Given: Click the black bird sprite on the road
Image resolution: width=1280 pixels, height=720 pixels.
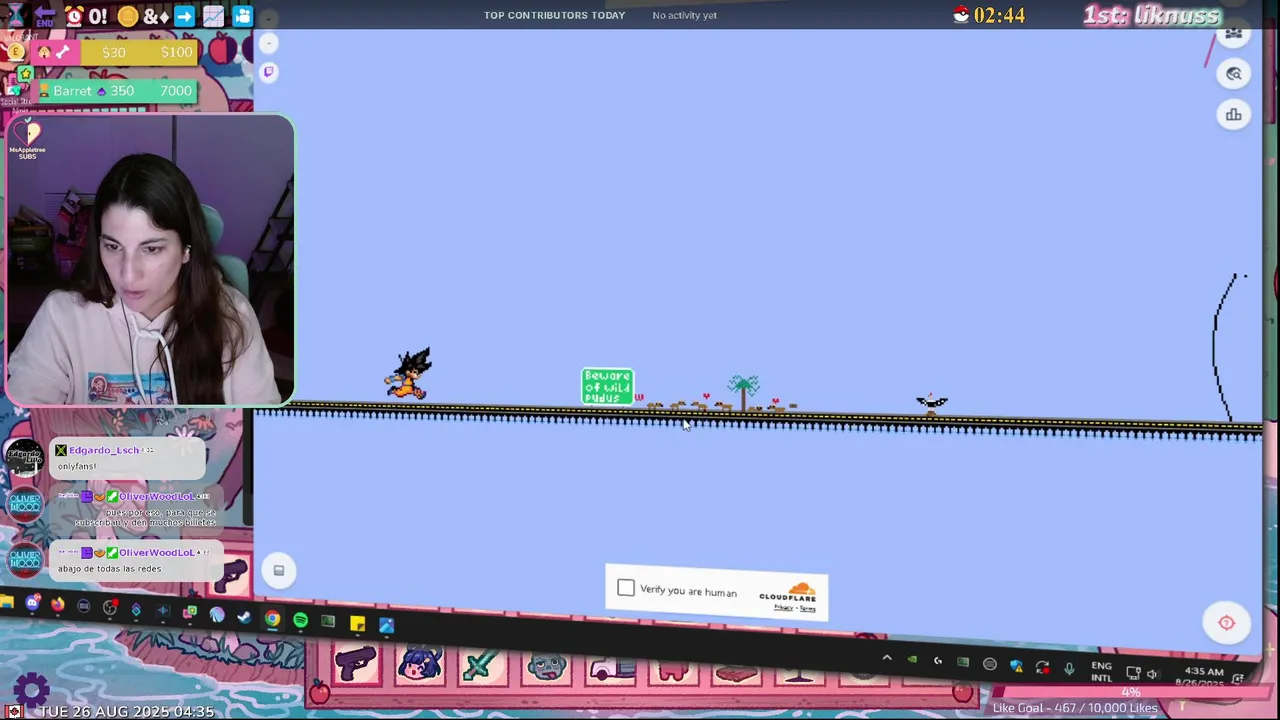Looking at the screenshot, I should pos(932,402).
